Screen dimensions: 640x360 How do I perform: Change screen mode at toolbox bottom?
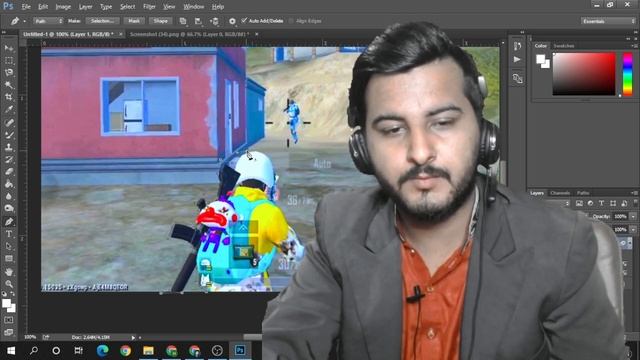[x=9, y=332]
